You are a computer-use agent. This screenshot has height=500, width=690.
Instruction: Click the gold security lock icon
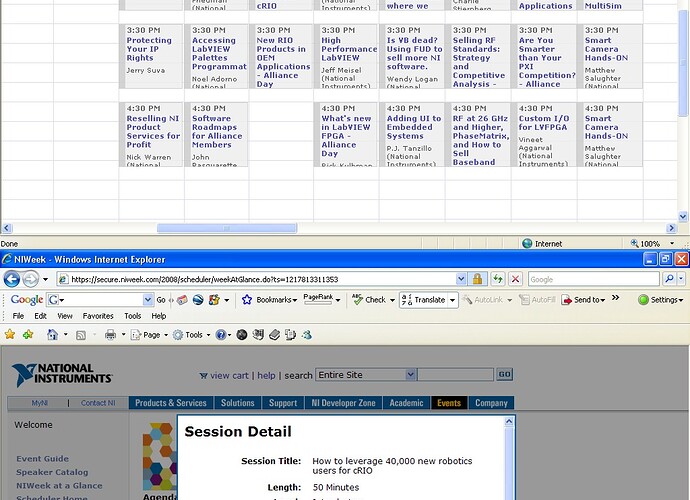pyautogui.click(x=477, y=279)
